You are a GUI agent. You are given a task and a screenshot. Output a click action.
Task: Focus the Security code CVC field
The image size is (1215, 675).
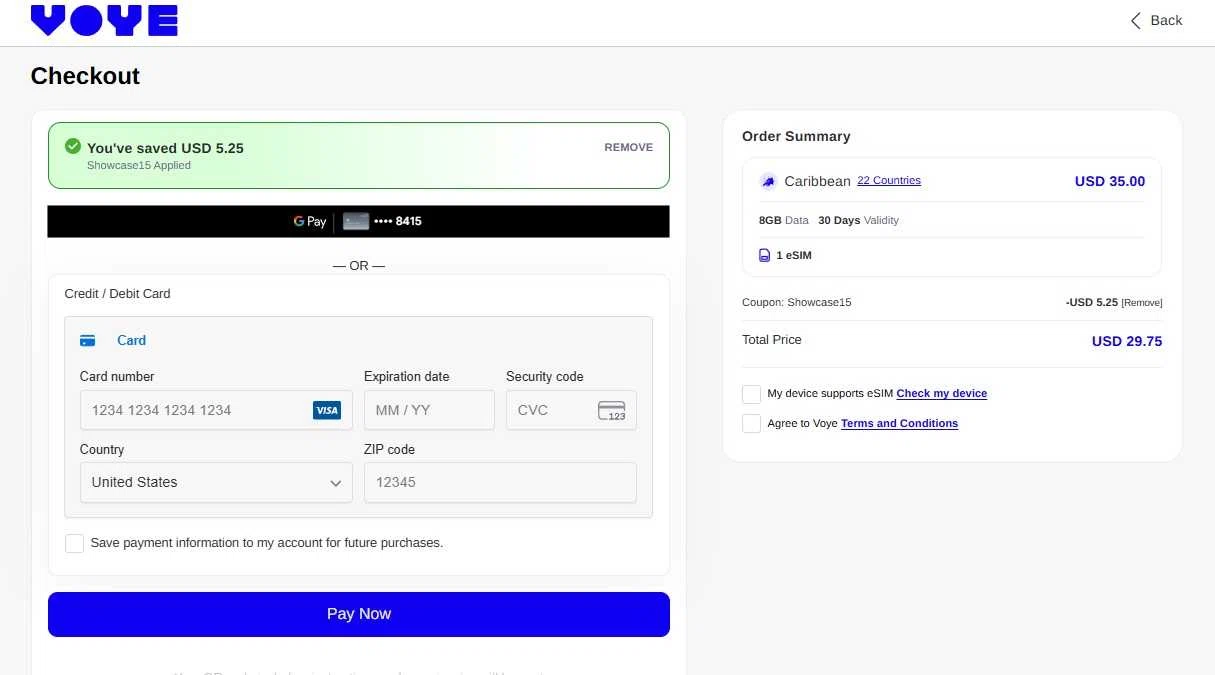click(571, 410)
